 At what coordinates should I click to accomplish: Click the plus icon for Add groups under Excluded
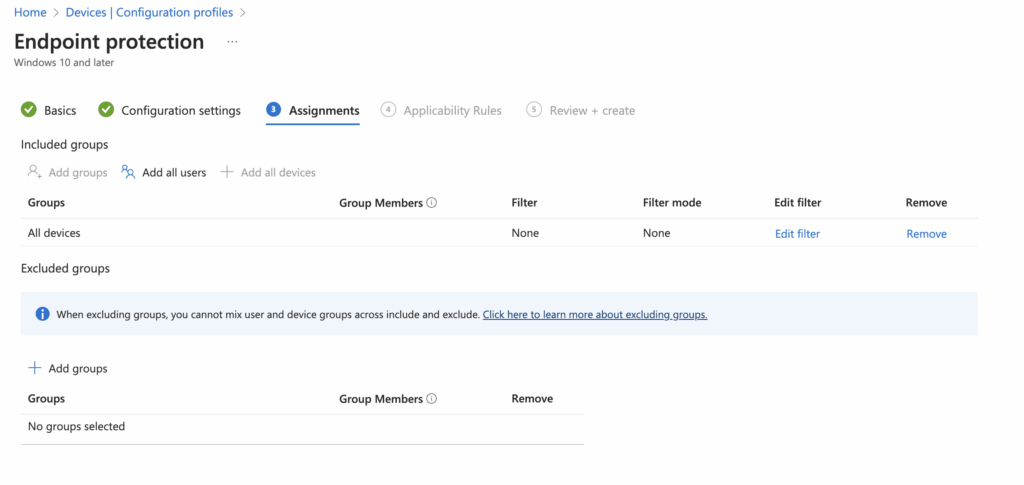click(35, 368)
